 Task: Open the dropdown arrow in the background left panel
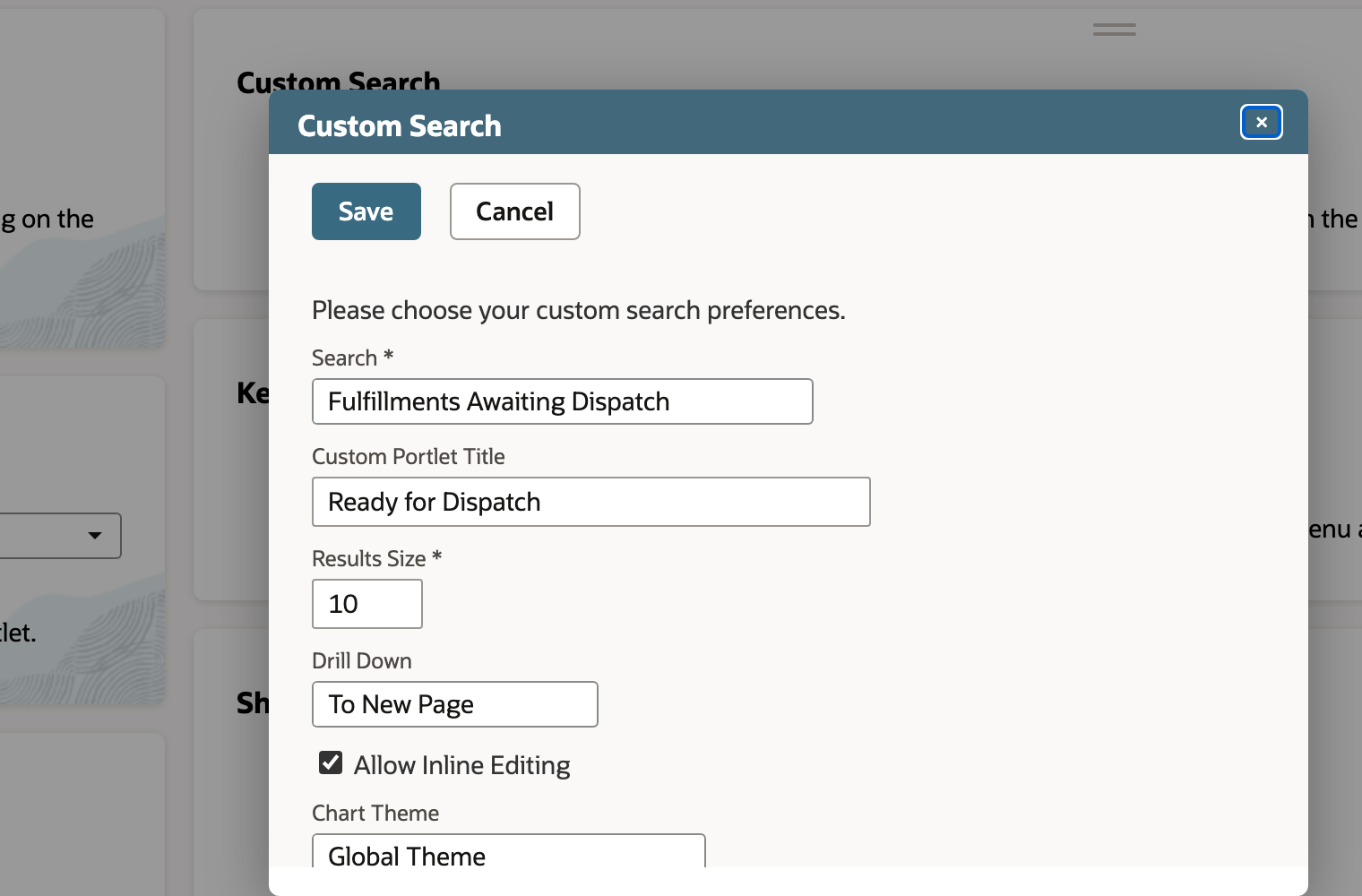tap(94, 536)
